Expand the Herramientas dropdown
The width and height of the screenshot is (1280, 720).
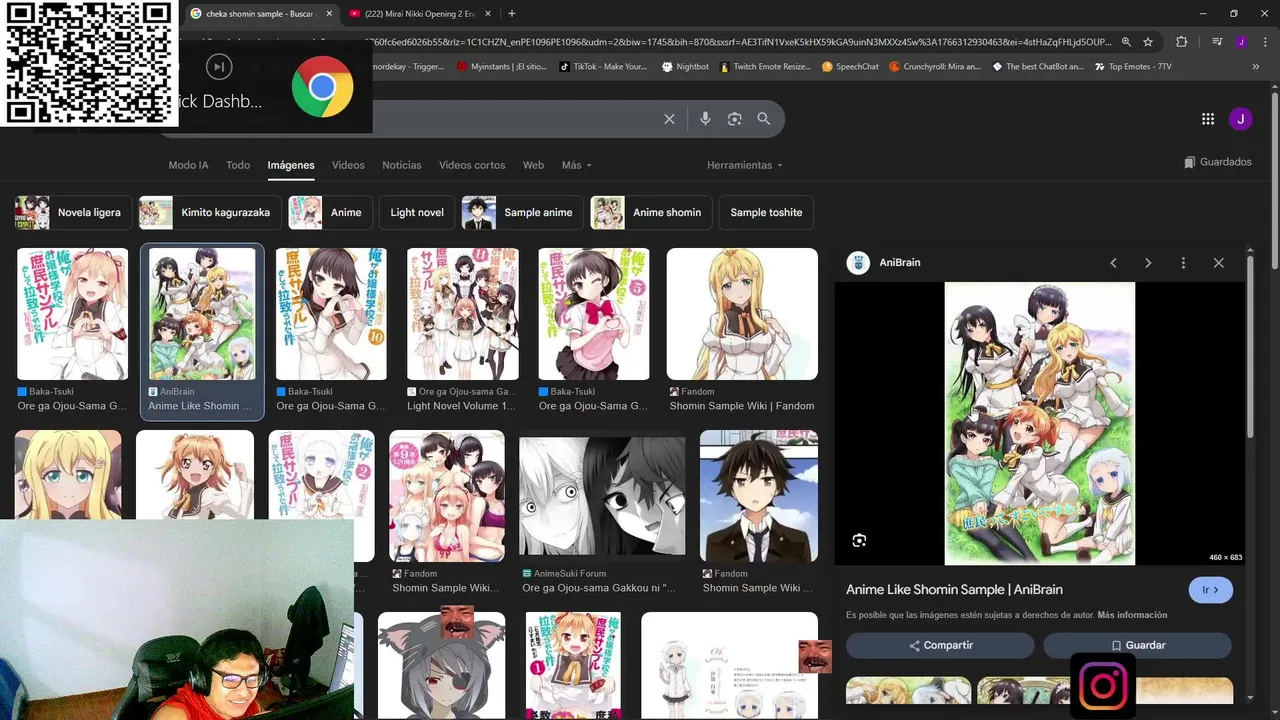pyautogui.click(x=744, y=165)
